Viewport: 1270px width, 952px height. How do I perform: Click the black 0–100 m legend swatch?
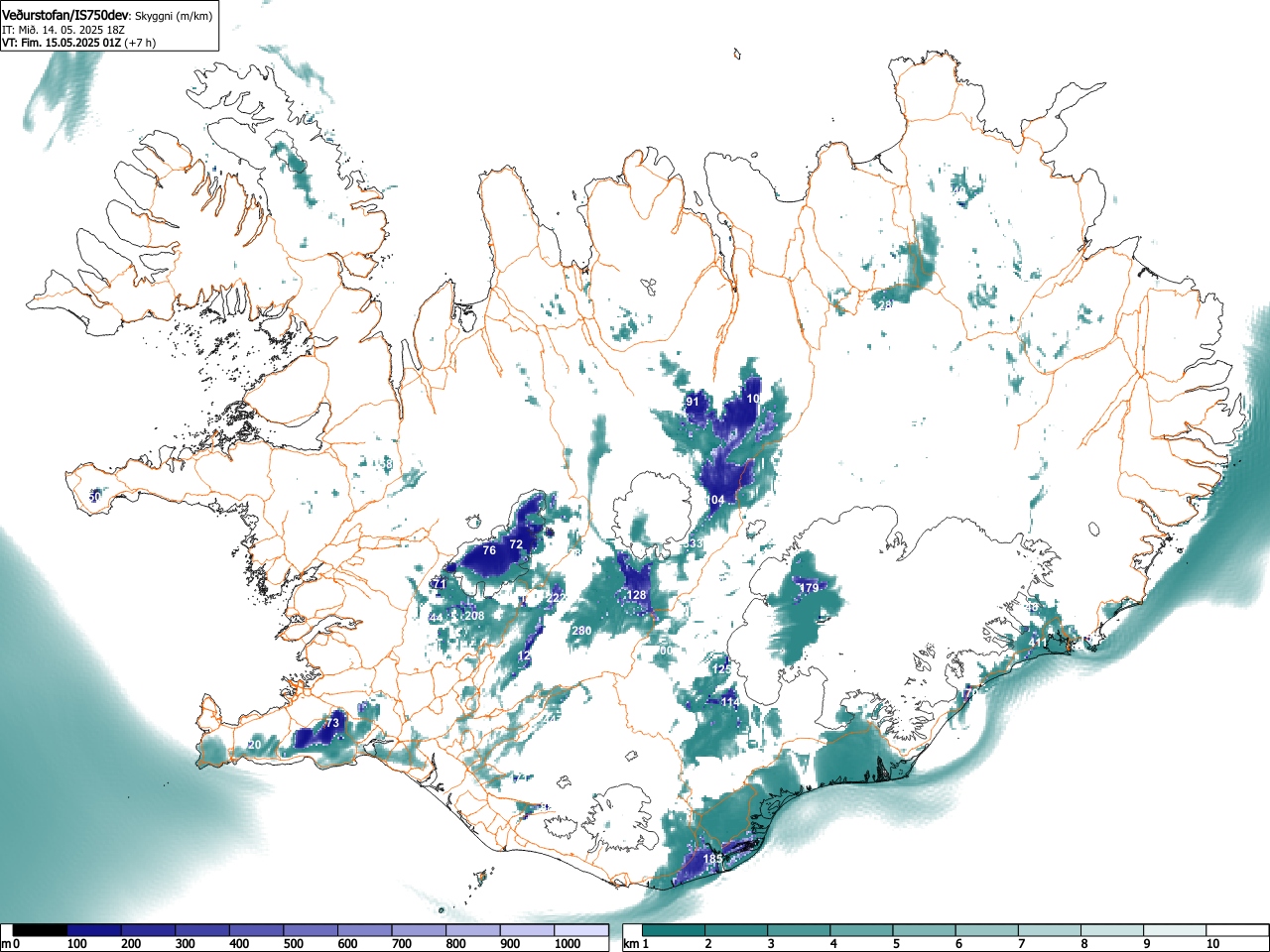(40, 930)
